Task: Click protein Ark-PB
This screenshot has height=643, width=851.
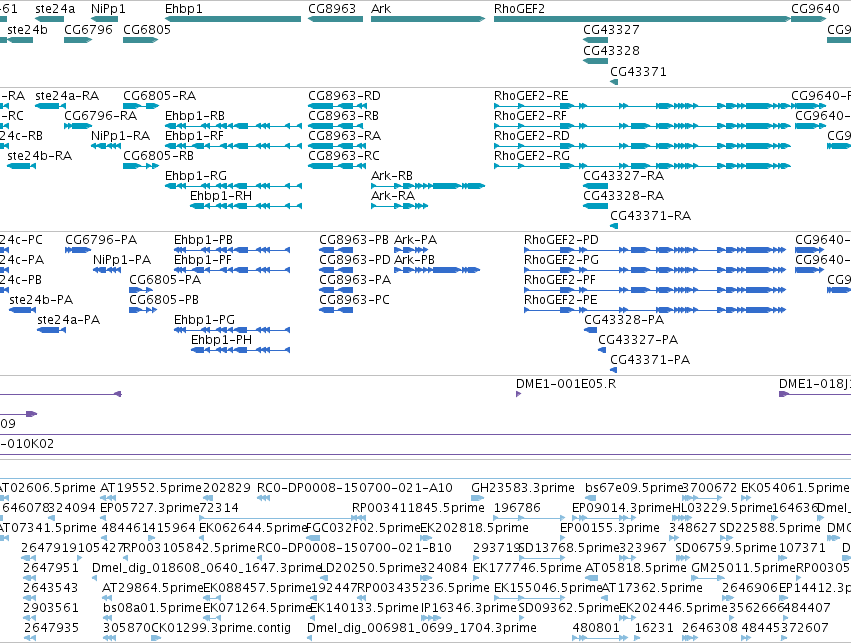Action: click(x=437, y=270)
